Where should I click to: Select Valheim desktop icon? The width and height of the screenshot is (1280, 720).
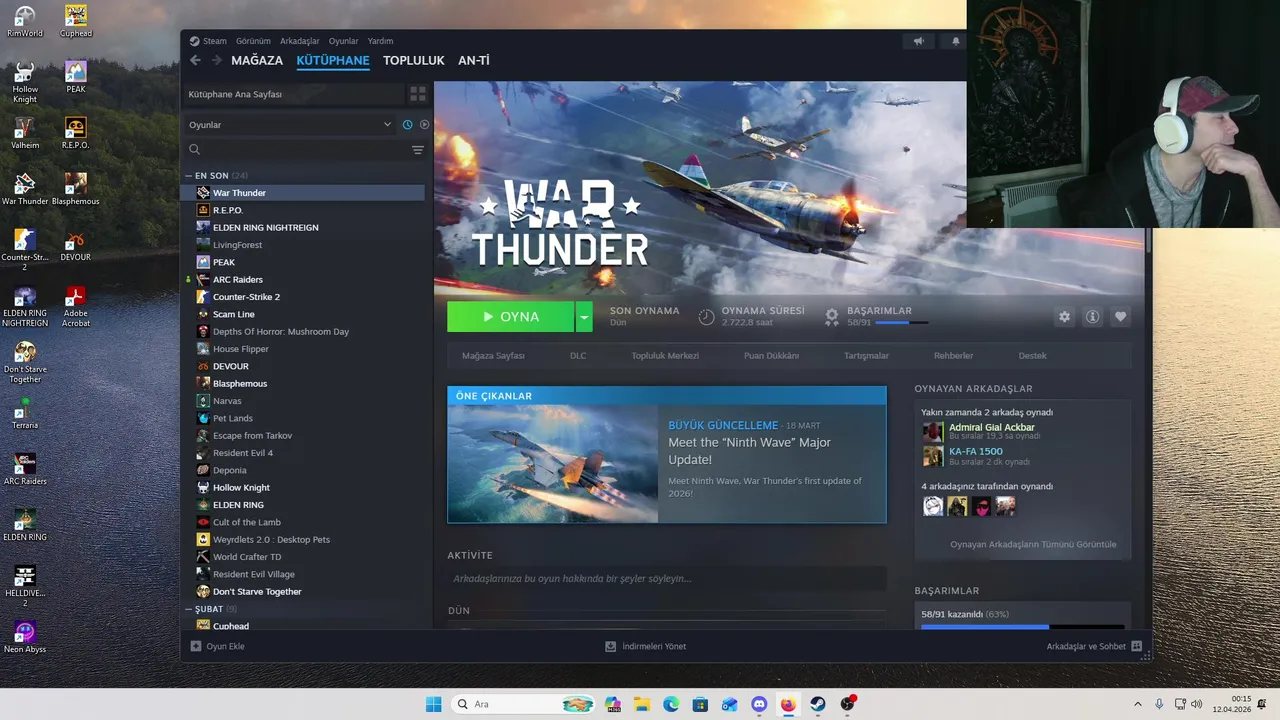pos(25,133)
